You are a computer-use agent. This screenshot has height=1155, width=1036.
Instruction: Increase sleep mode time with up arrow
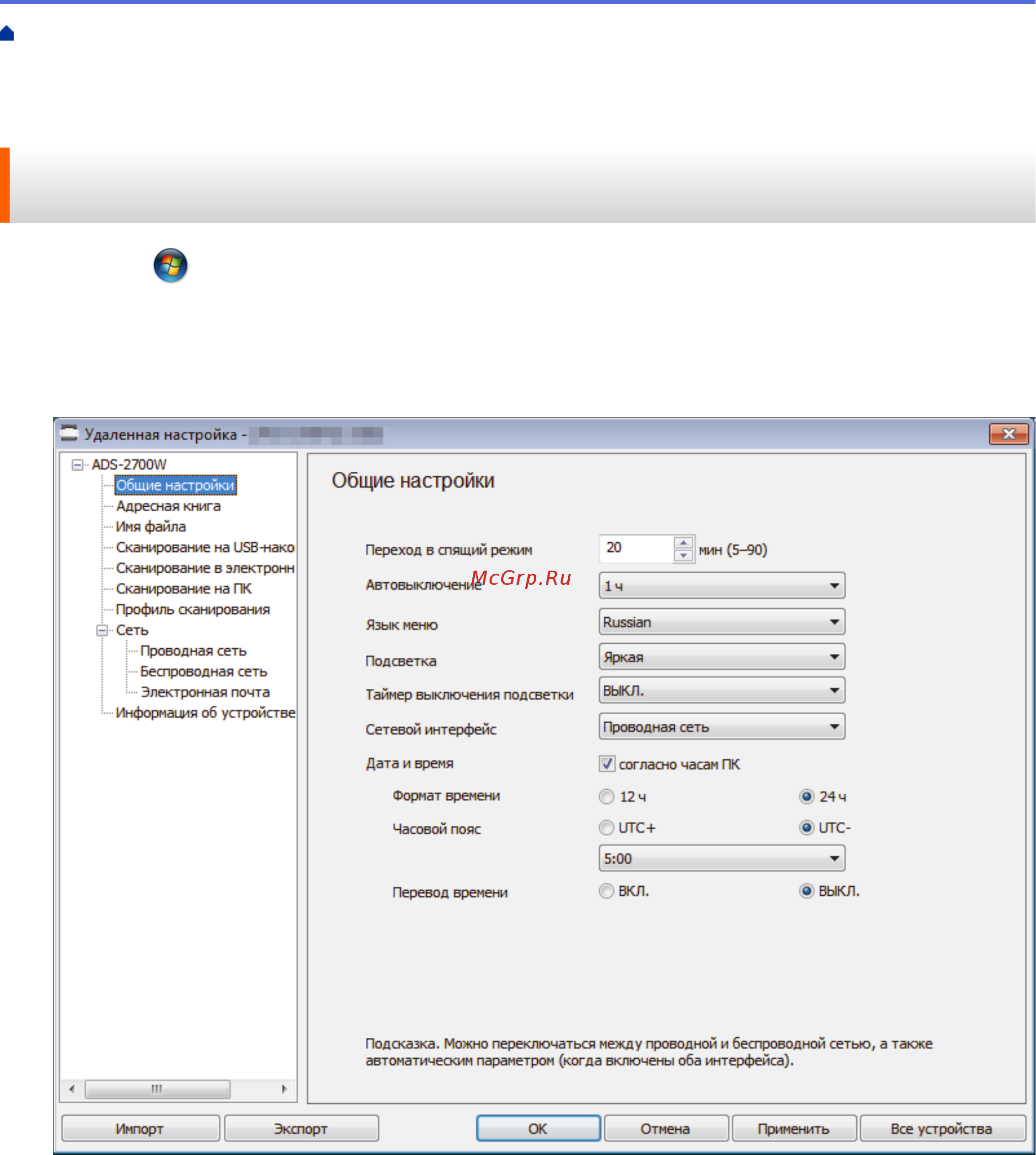[683, 542]
